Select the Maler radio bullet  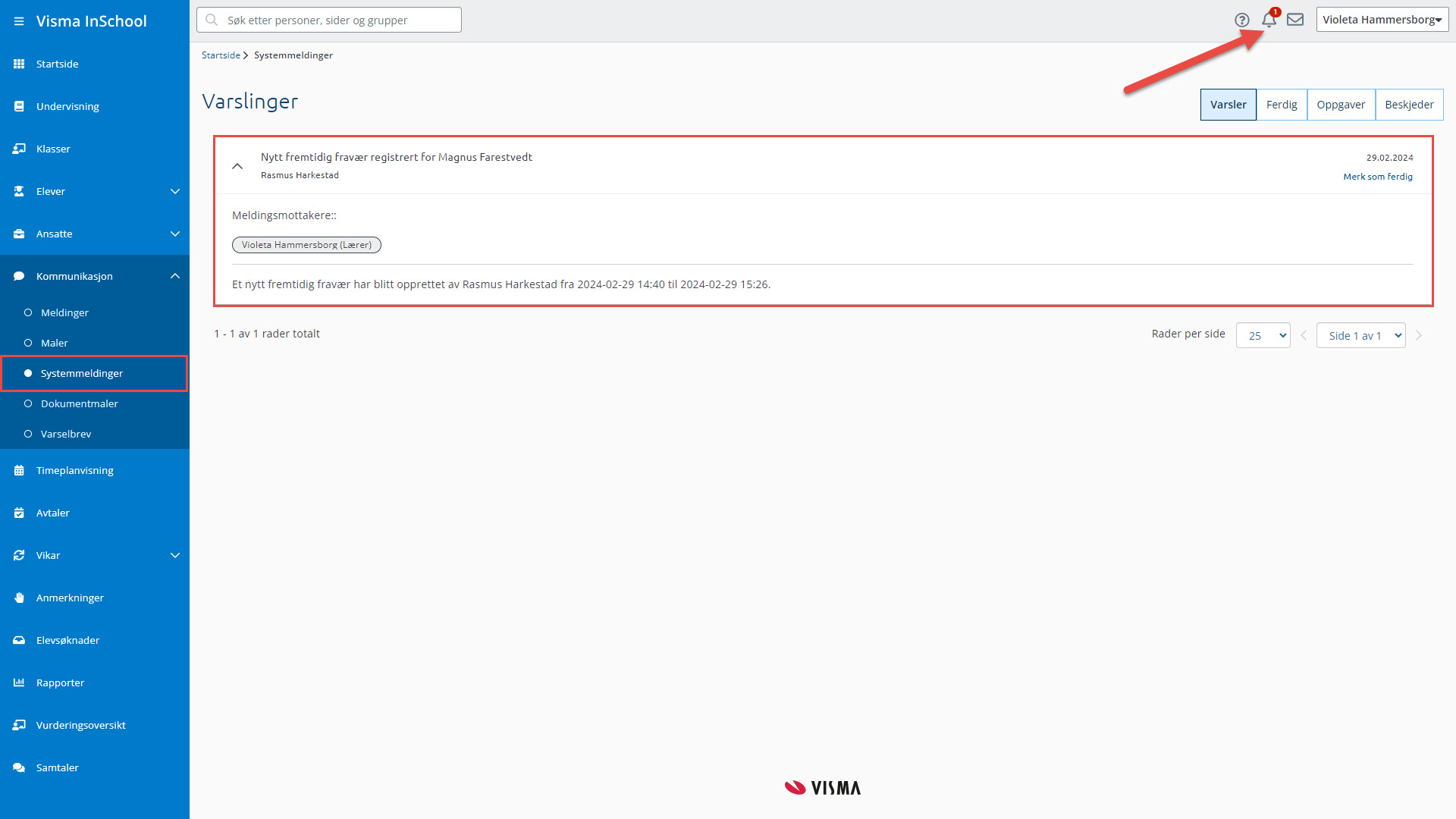point(28,343)
